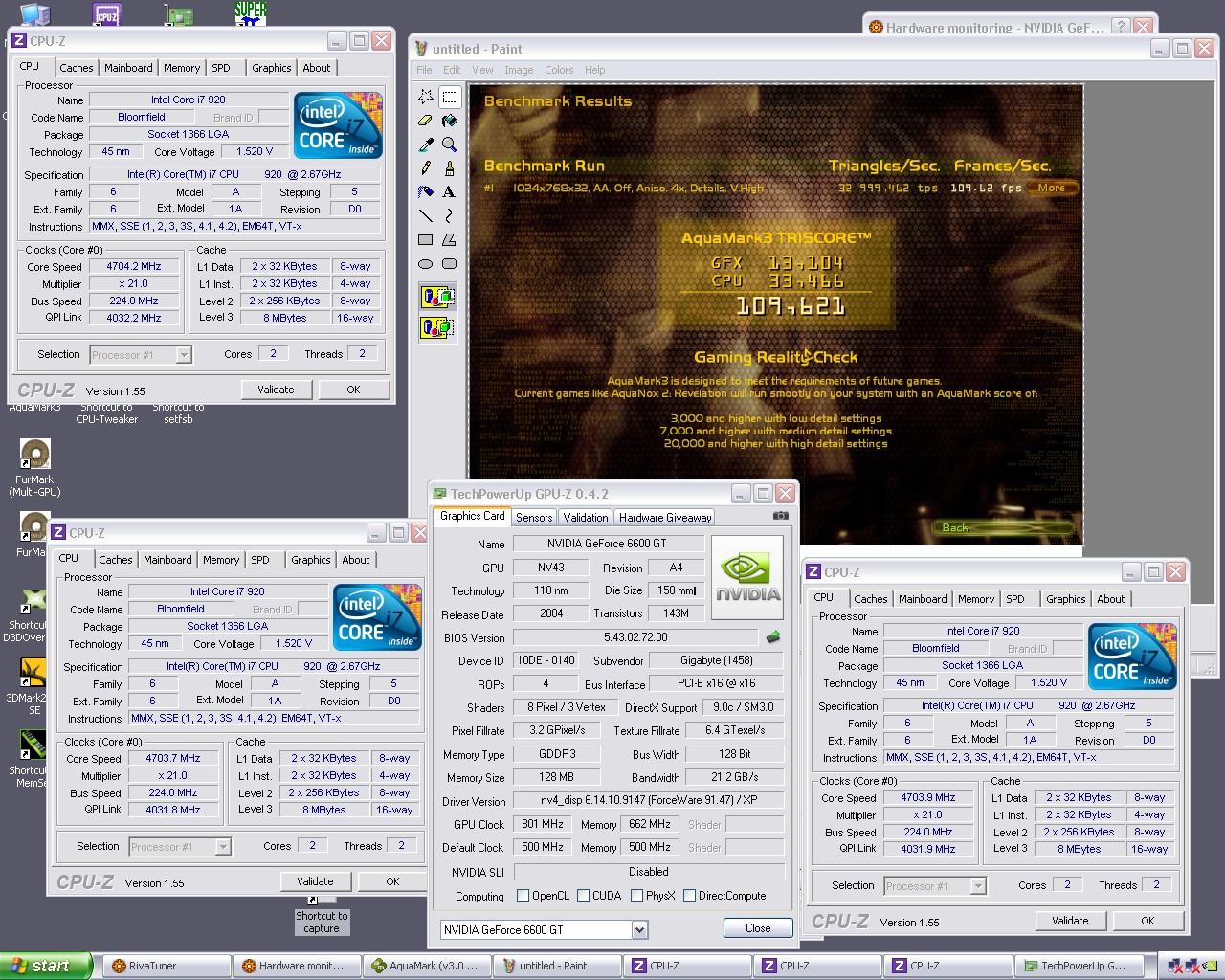Click the save BIOS icon beside BIOS Version
This screenshot has height=980, width=1225.
pyautogui.click(x=773, y=636)
